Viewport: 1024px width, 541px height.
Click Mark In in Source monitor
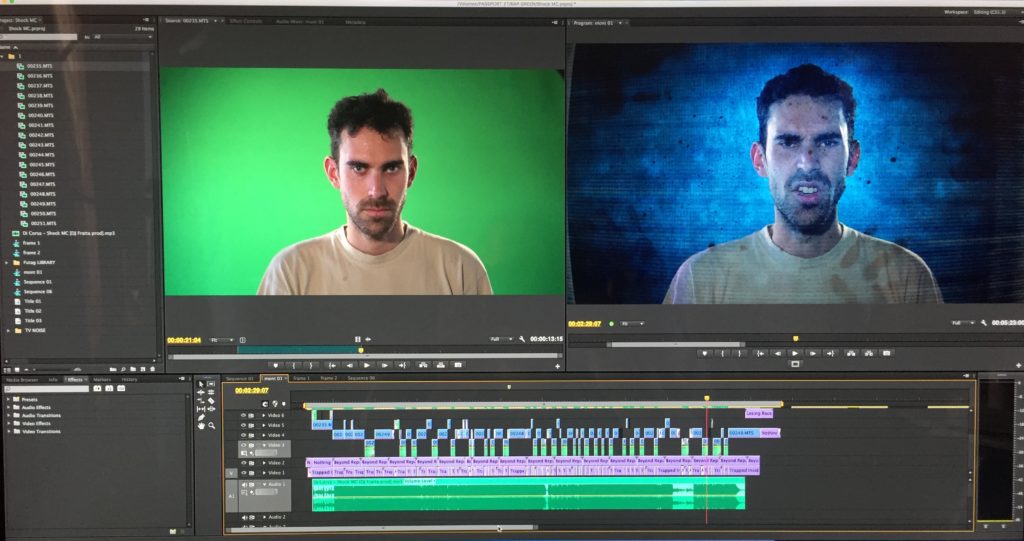pos(293,365)
